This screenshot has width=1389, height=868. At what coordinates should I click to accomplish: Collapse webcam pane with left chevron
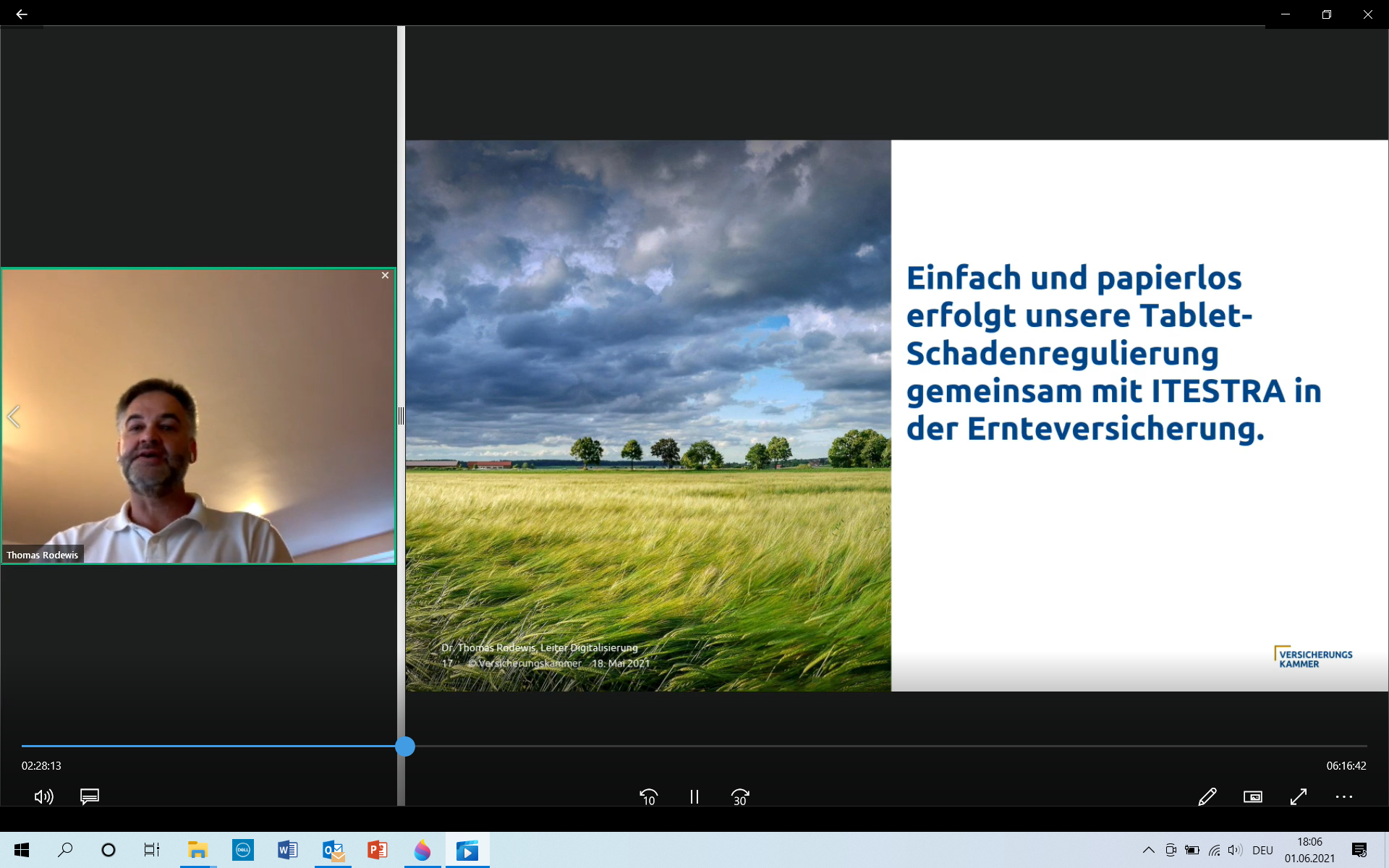pyautogui.click(x=13, y=417)
